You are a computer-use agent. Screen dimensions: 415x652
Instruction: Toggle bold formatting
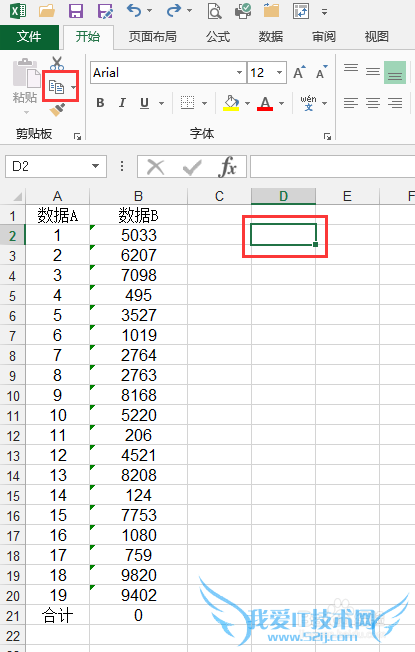tap(100, 103)
